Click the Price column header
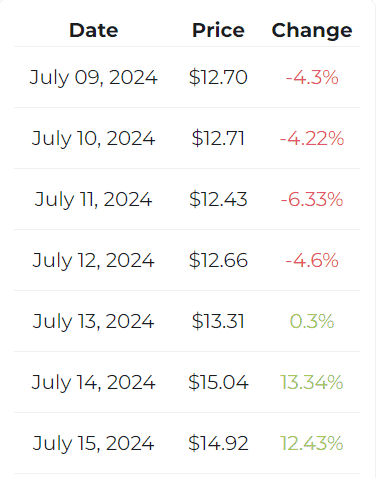This screenshot has width=377, height=478. pos(218,30)
